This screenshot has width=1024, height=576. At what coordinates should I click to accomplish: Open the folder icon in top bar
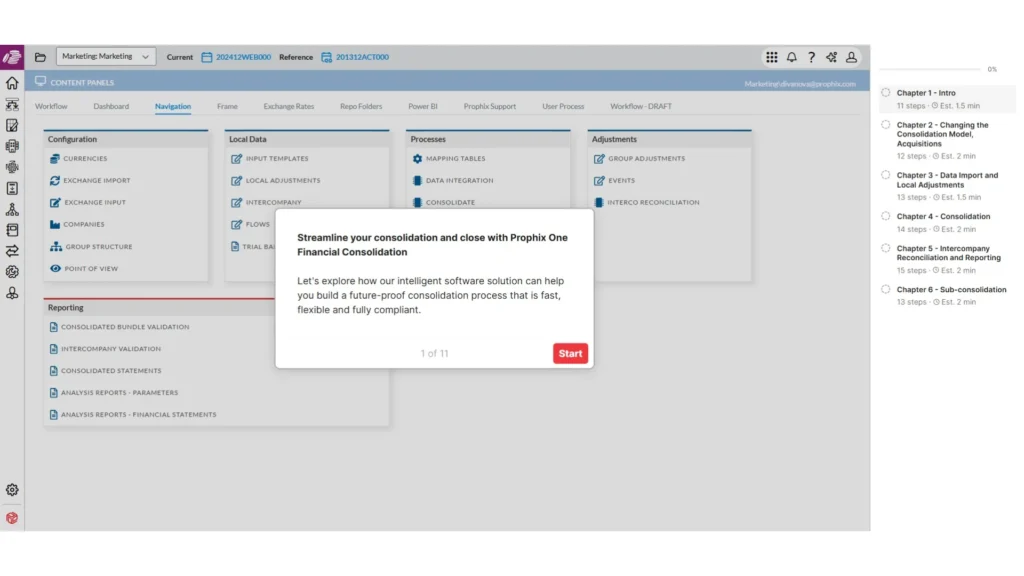pos(40,57)
